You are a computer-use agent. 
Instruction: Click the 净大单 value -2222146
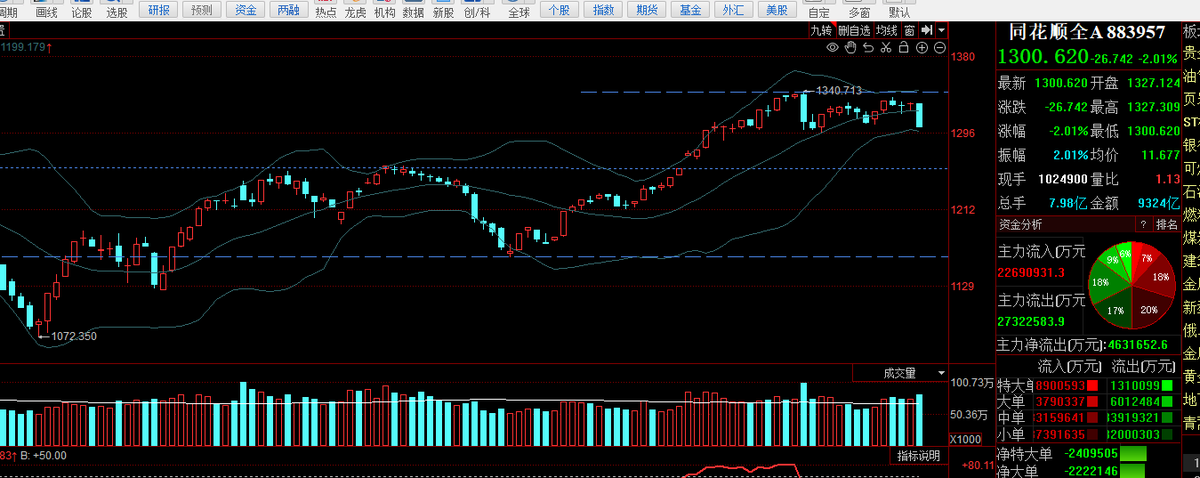[x=1091, y=471]
